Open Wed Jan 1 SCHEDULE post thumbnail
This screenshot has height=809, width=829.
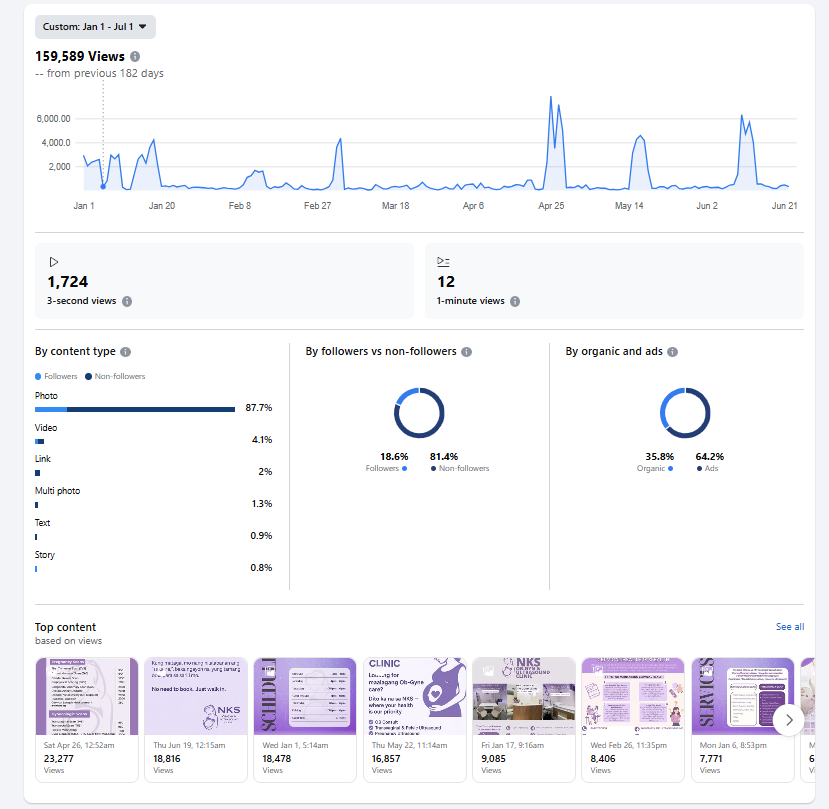[305, 696]
